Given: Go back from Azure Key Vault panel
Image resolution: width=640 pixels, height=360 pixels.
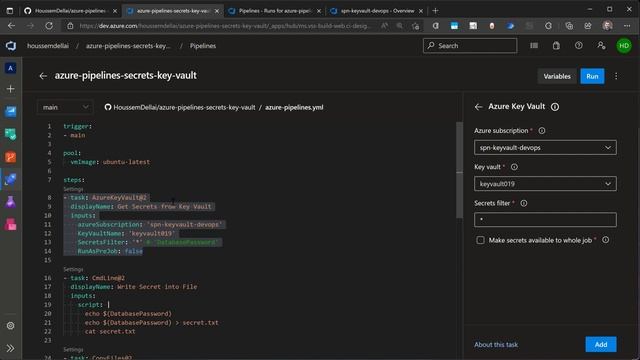Looking at the screenshot, I should pyautogui.click(x=478, y=107).
